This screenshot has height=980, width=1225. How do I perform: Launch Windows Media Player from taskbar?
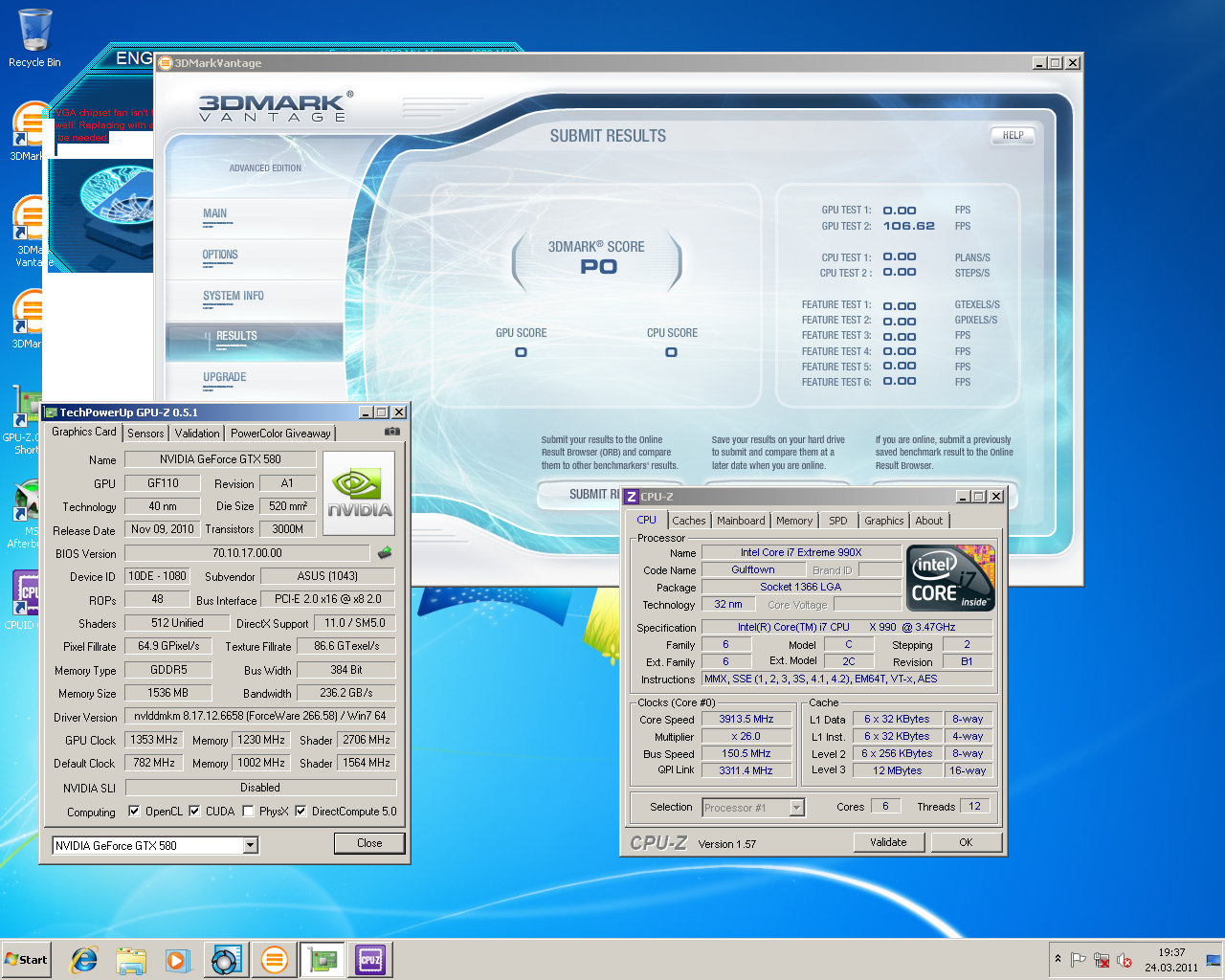(178, 960)
